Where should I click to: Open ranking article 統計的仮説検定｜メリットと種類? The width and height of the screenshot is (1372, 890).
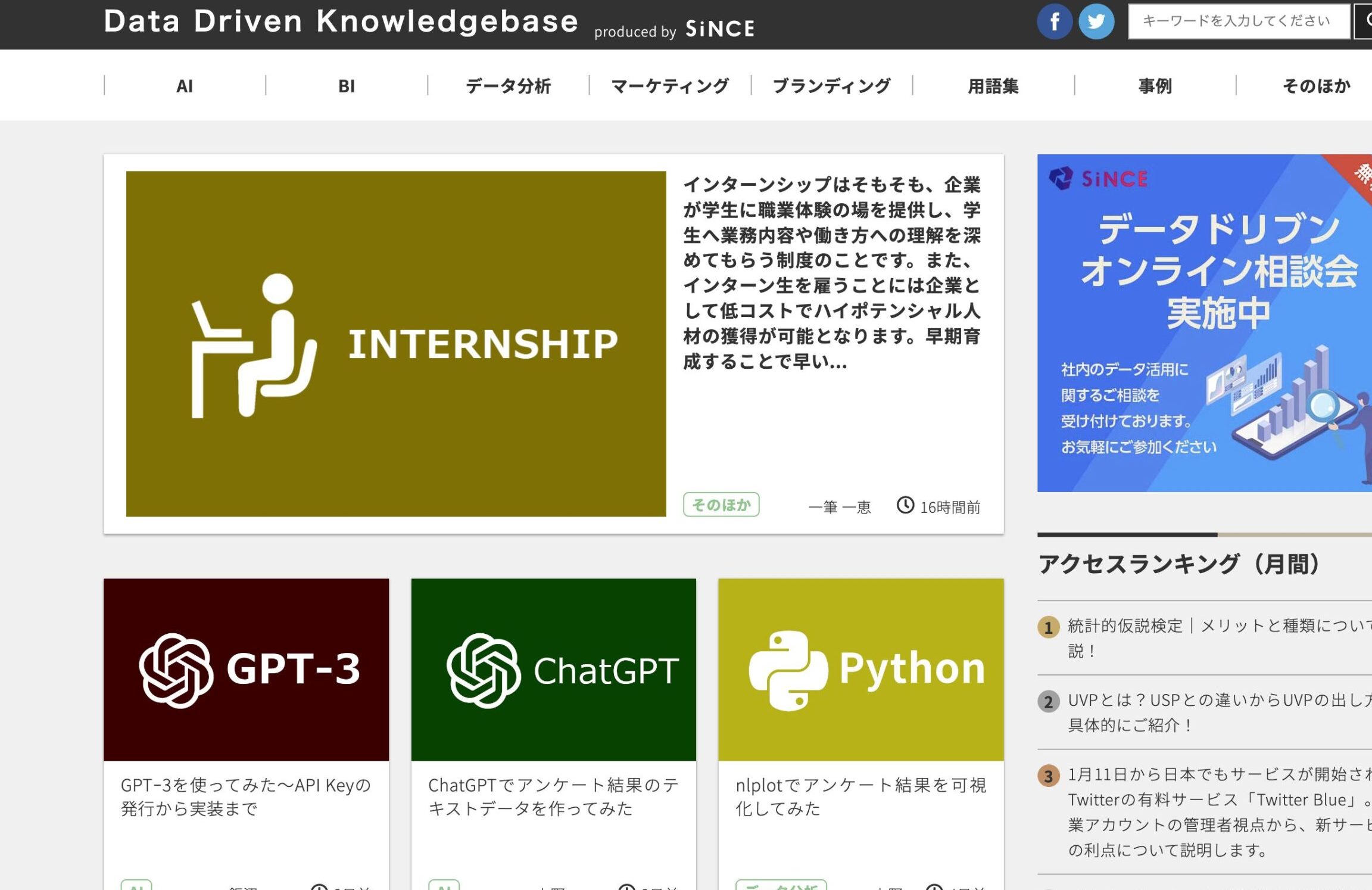1220,638
